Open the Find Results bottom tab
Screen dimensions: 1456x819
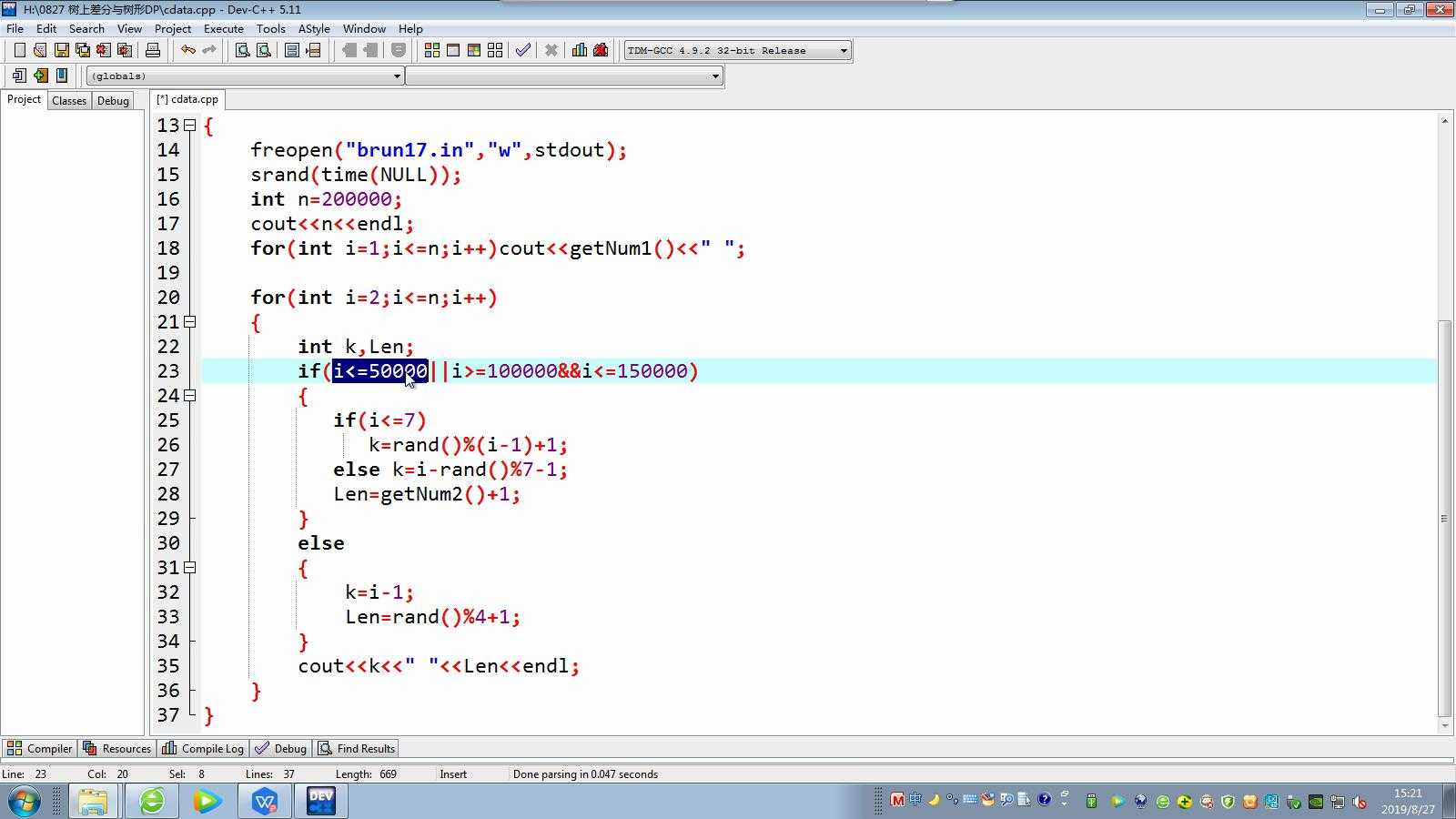click(357, 748)
